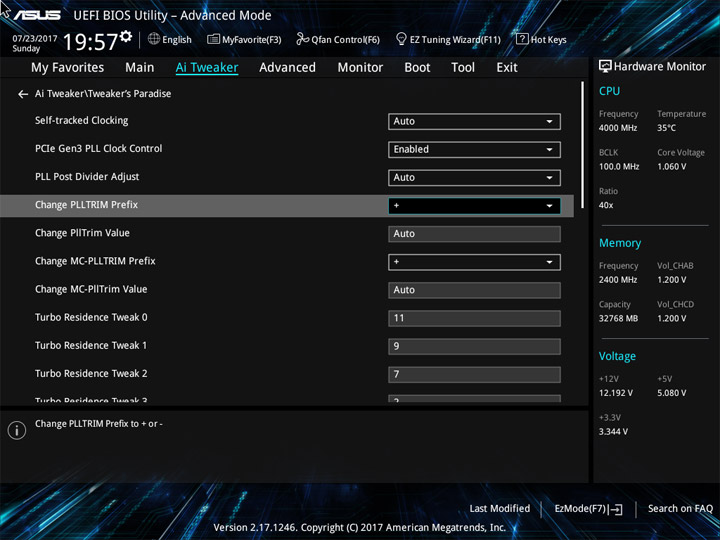Go to the Monitor tab
Viewport: 720px width, 540px height.
pyautogui.click(x=360, y=68)
